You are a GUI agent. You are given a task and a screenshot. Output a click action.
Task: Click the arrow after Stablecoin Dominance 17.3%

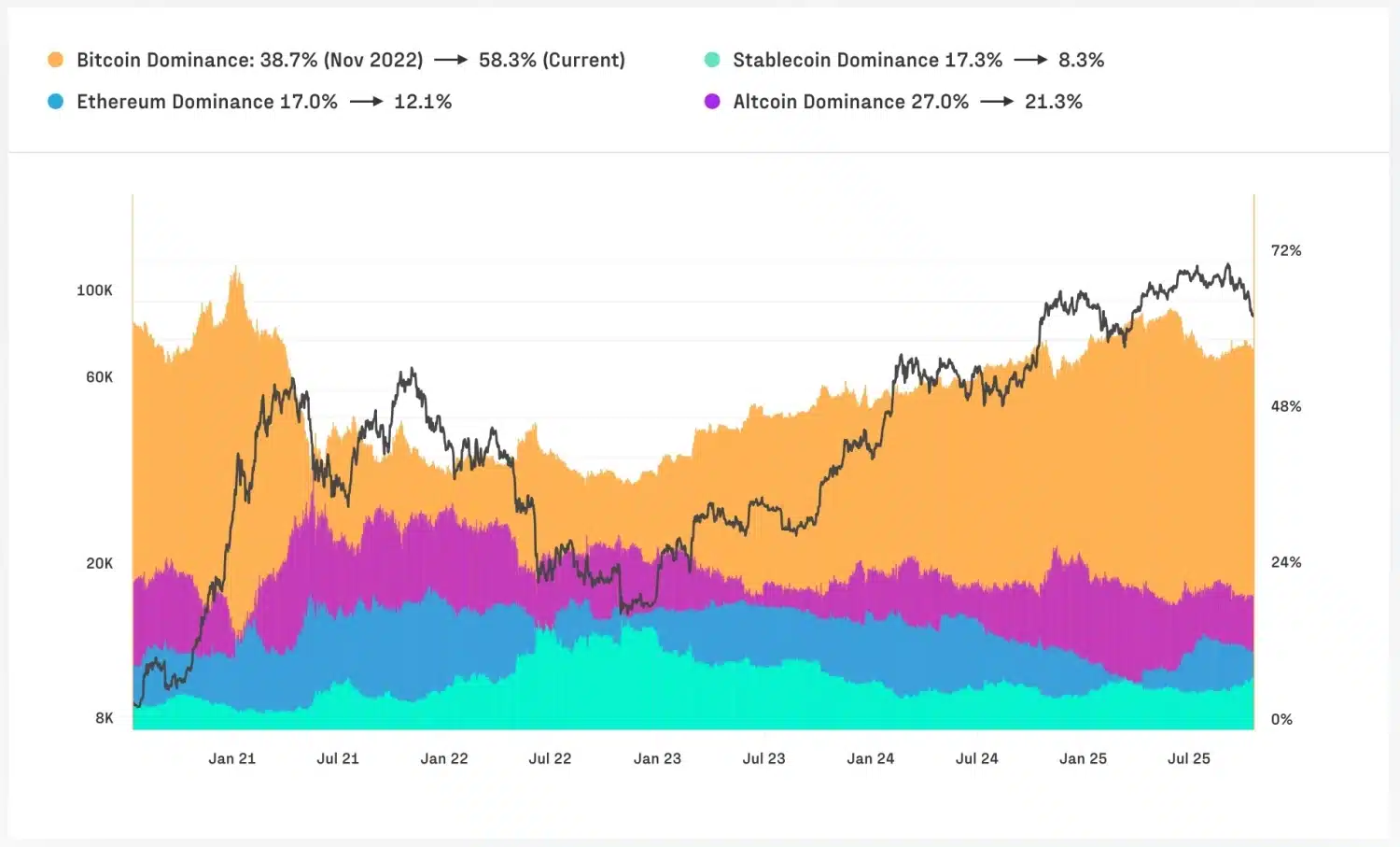click(1030, 60)
